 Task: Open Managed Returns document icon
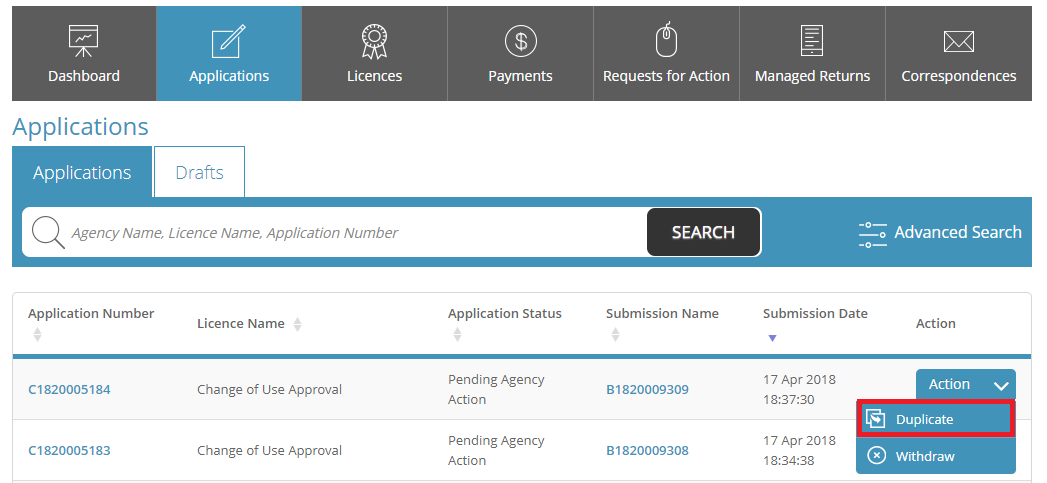pyautogui.click(x=812, y=41)
